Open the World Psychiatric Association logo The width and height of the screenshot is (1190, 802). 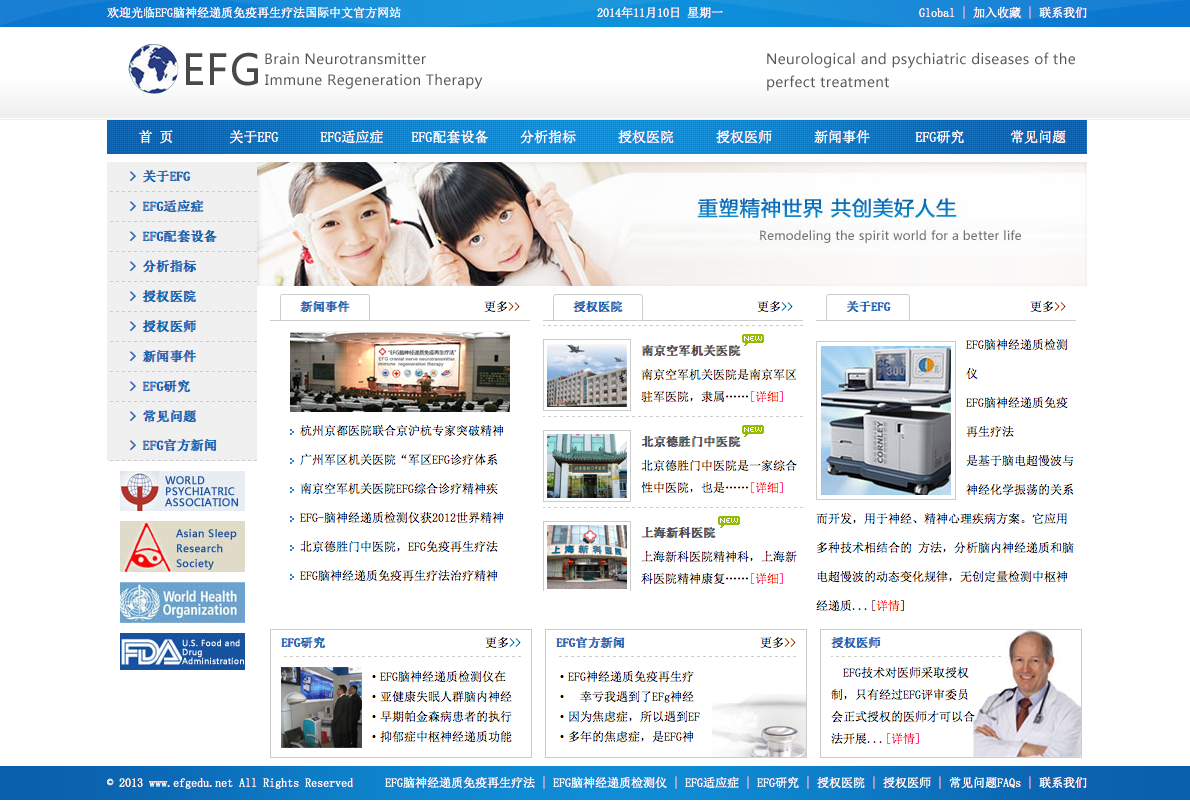(x=182, y=491)
